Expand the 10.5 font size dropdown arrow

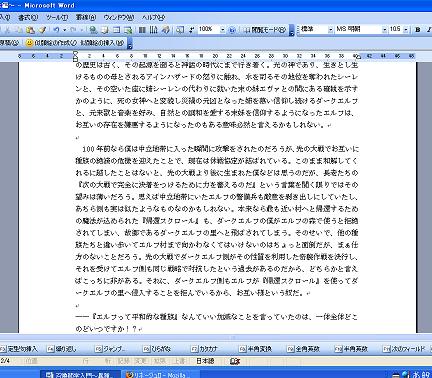click(406, 30)
